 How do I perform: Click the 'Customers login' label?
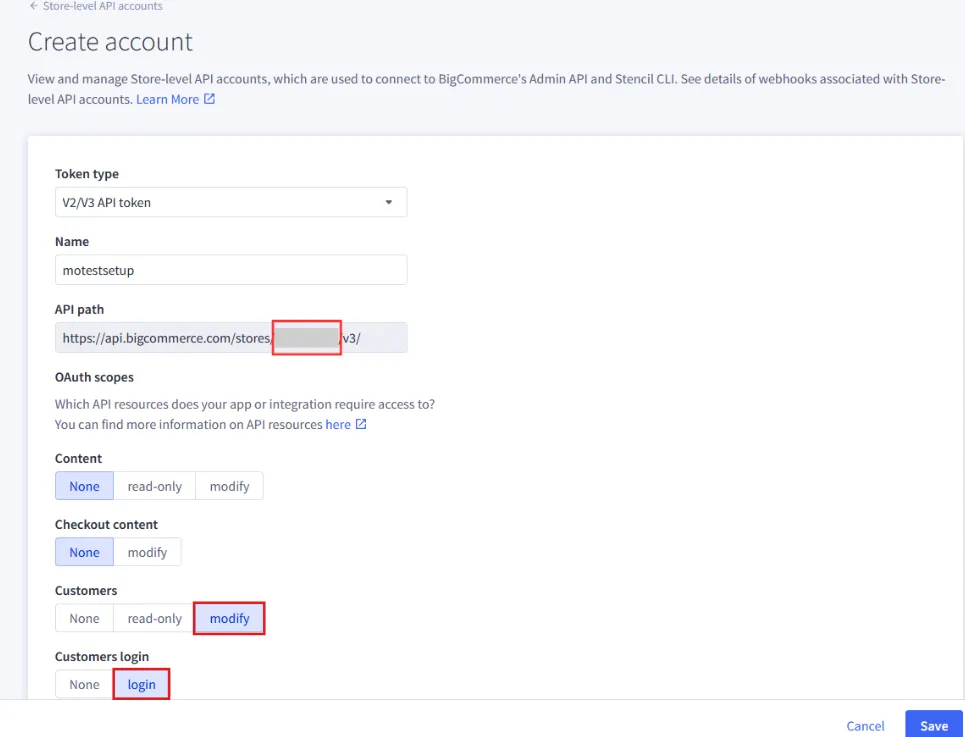pyautogui.click(x=102, y=656)
